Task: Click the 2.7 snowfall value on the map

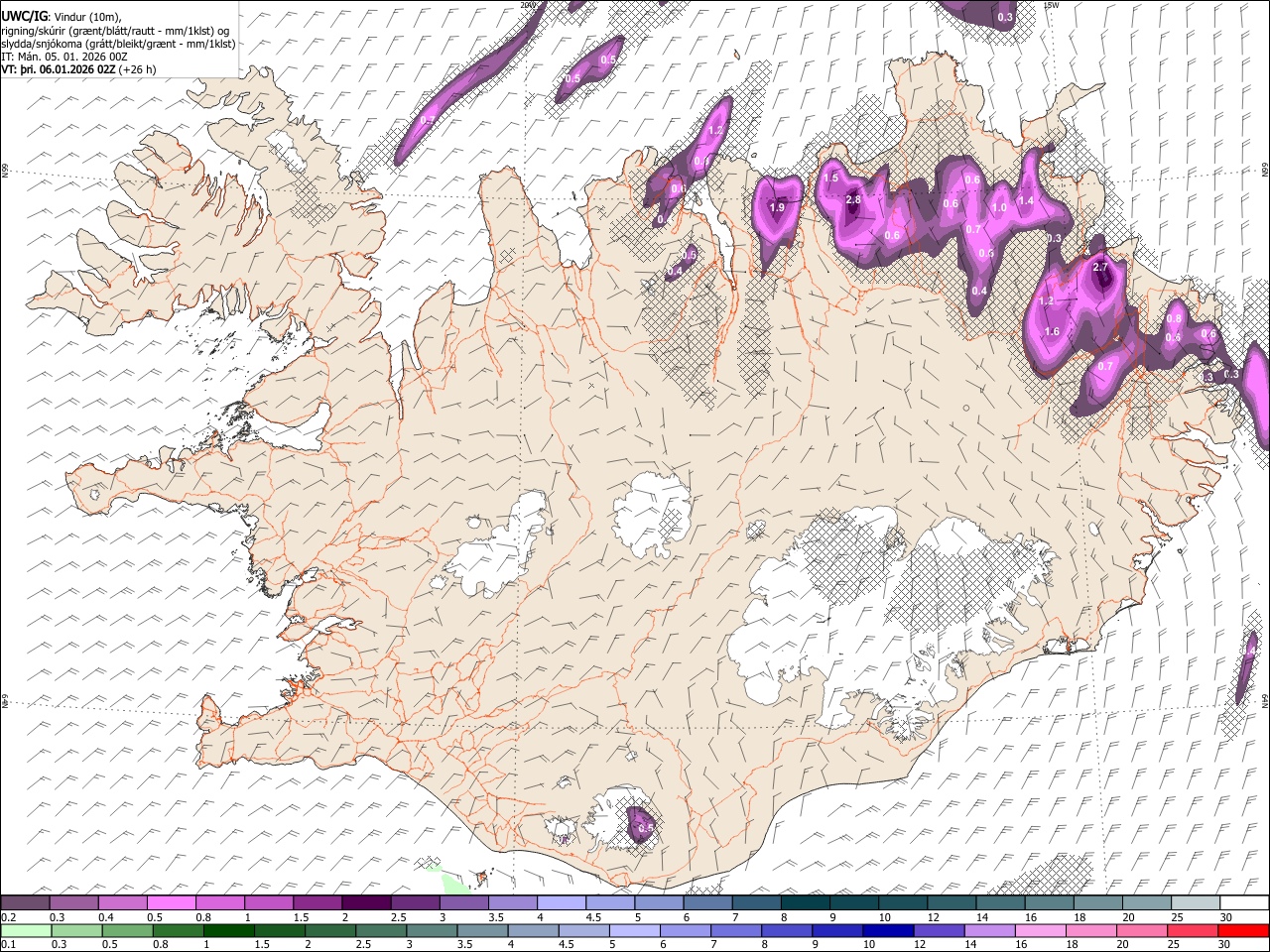Action: [x=1099, y=267]
